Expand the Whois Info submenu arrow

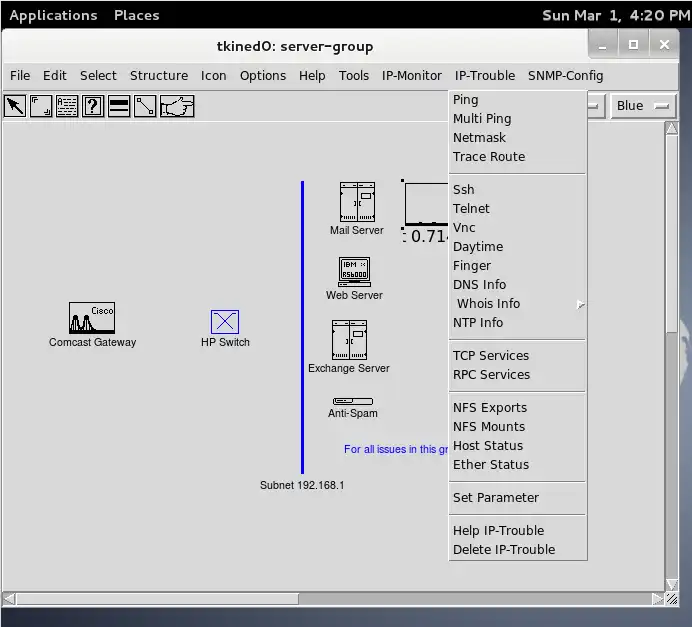580,304
